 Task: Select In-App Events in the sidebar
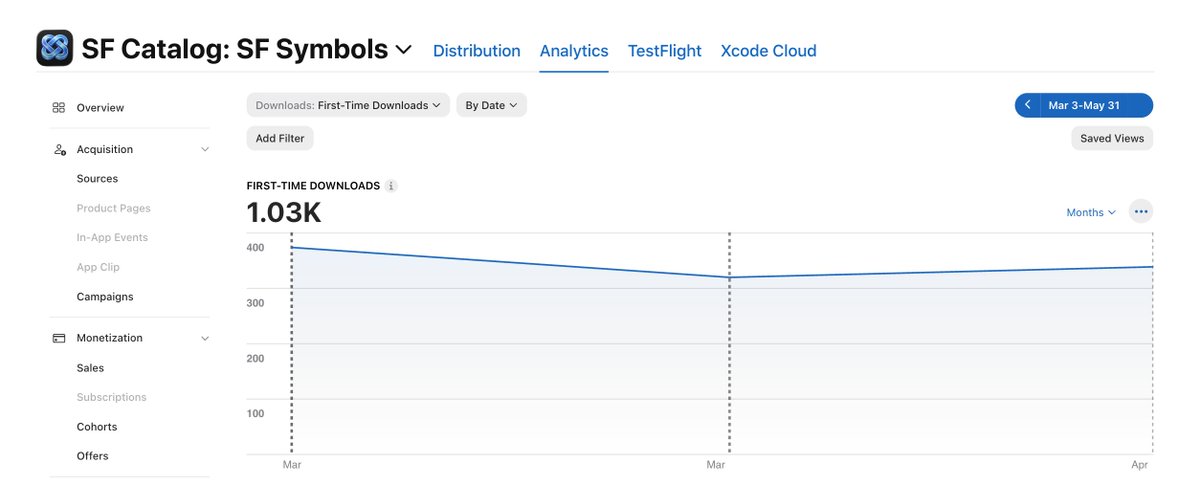(x=112, y=238)
